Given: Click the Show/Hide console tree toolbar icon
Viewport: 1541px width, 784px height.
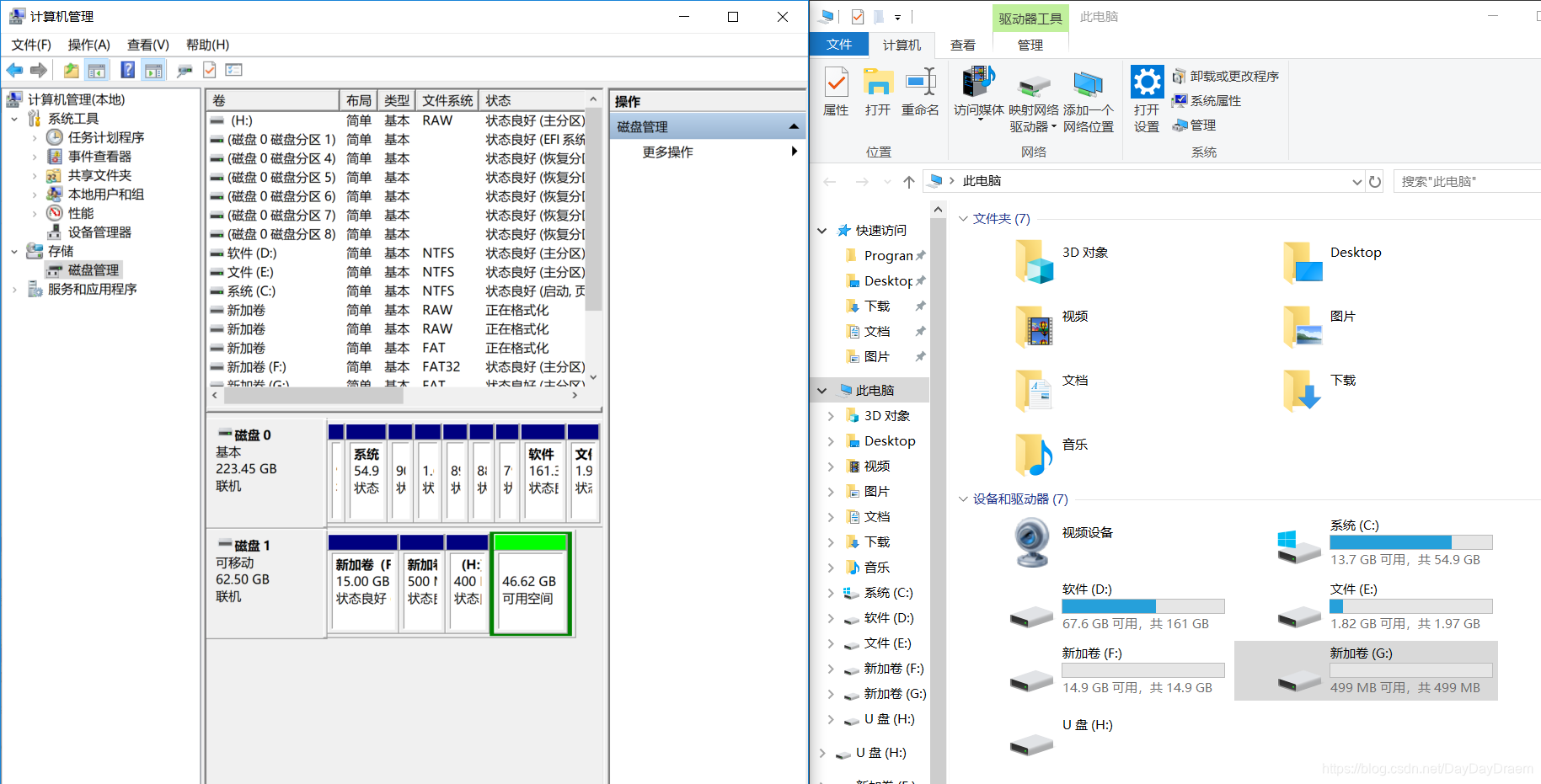Looking at the screenshot, I should pyautogui.click(x=97, y=70).
